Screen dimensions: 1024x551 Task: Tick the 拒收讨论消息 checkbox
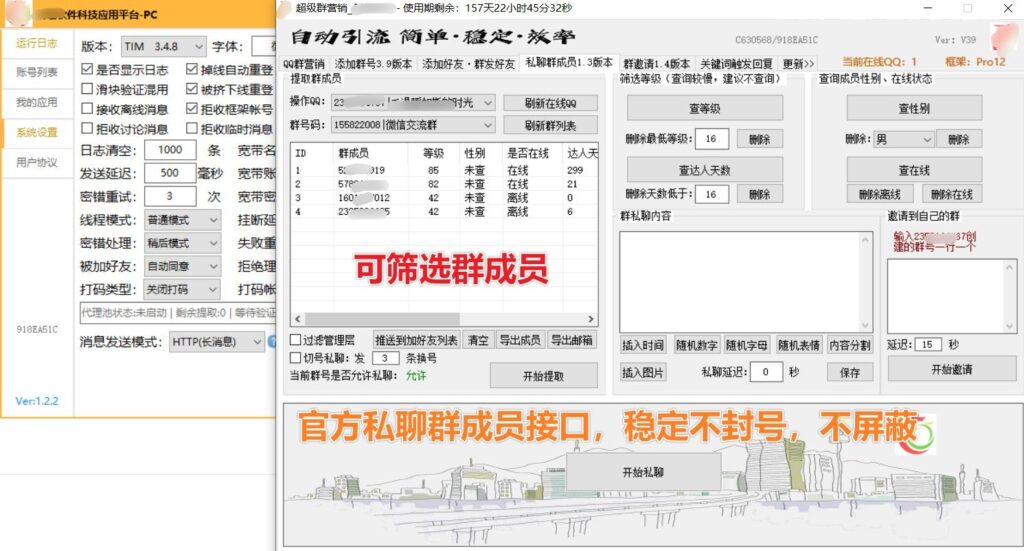87,128
